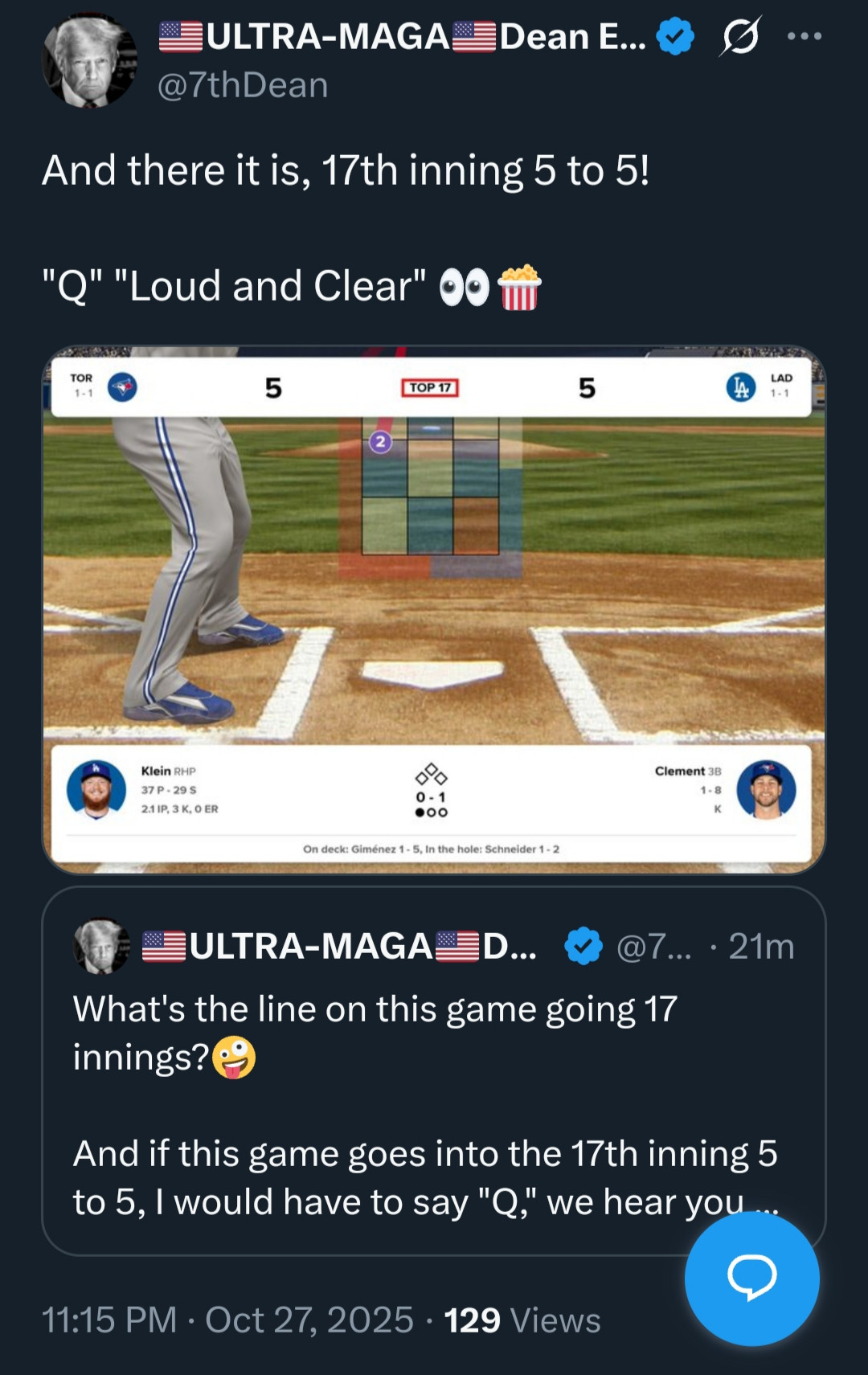Tap the pitch number 2 marker
This screenshot has width=868, height=1375.
click(380, 442)
